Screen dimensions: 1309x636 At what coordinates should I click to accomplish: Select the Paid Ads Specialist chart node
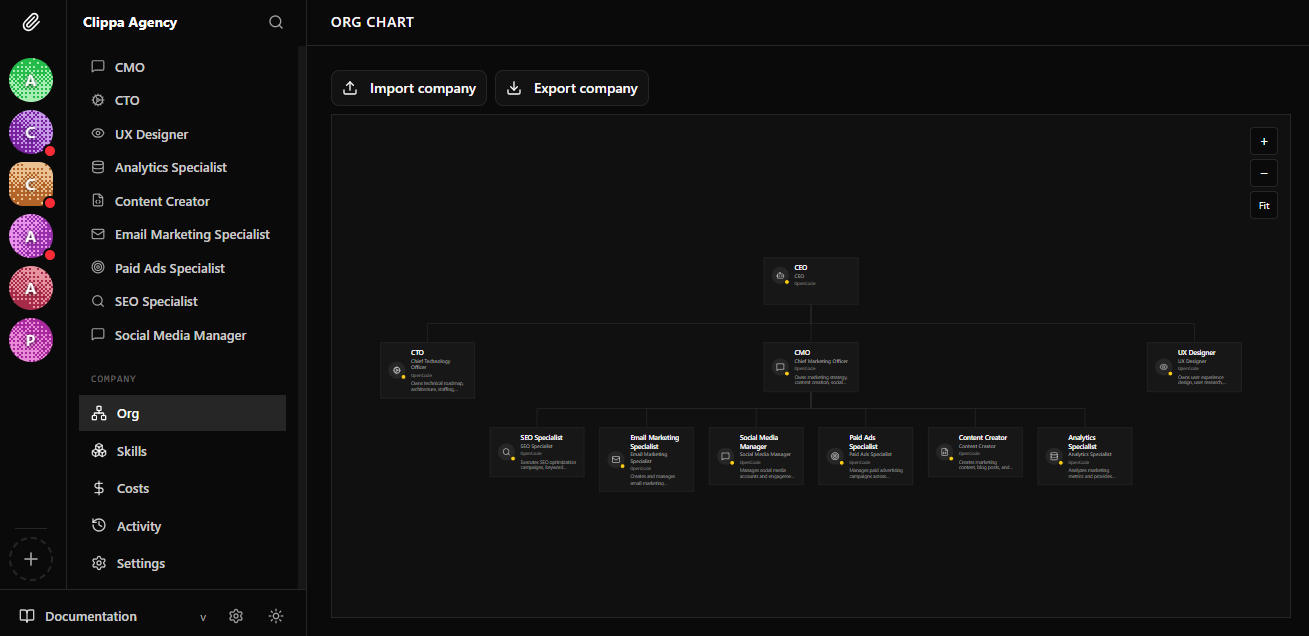pos(865,456)
